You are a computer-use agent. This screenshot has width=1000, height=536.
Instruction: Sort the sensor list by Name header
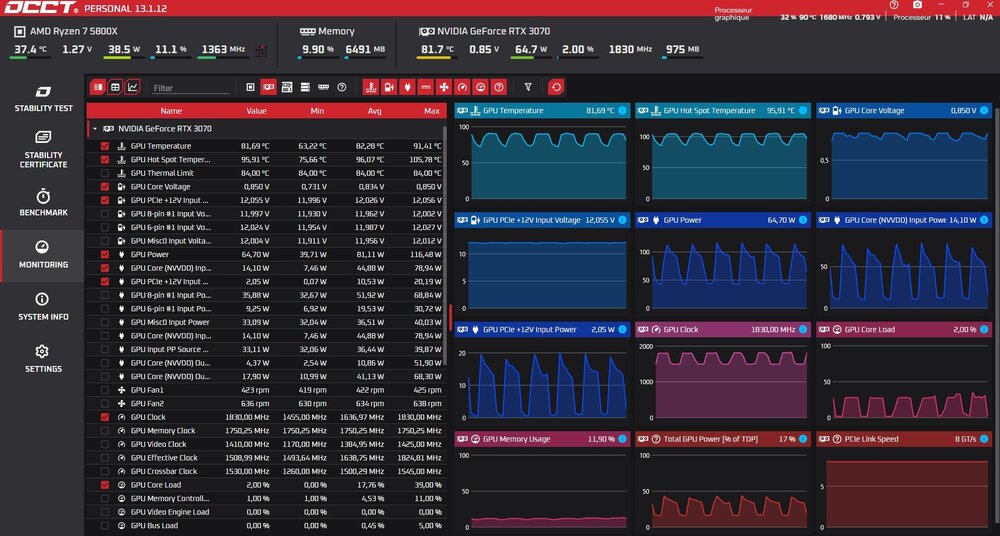coord(171,111)
